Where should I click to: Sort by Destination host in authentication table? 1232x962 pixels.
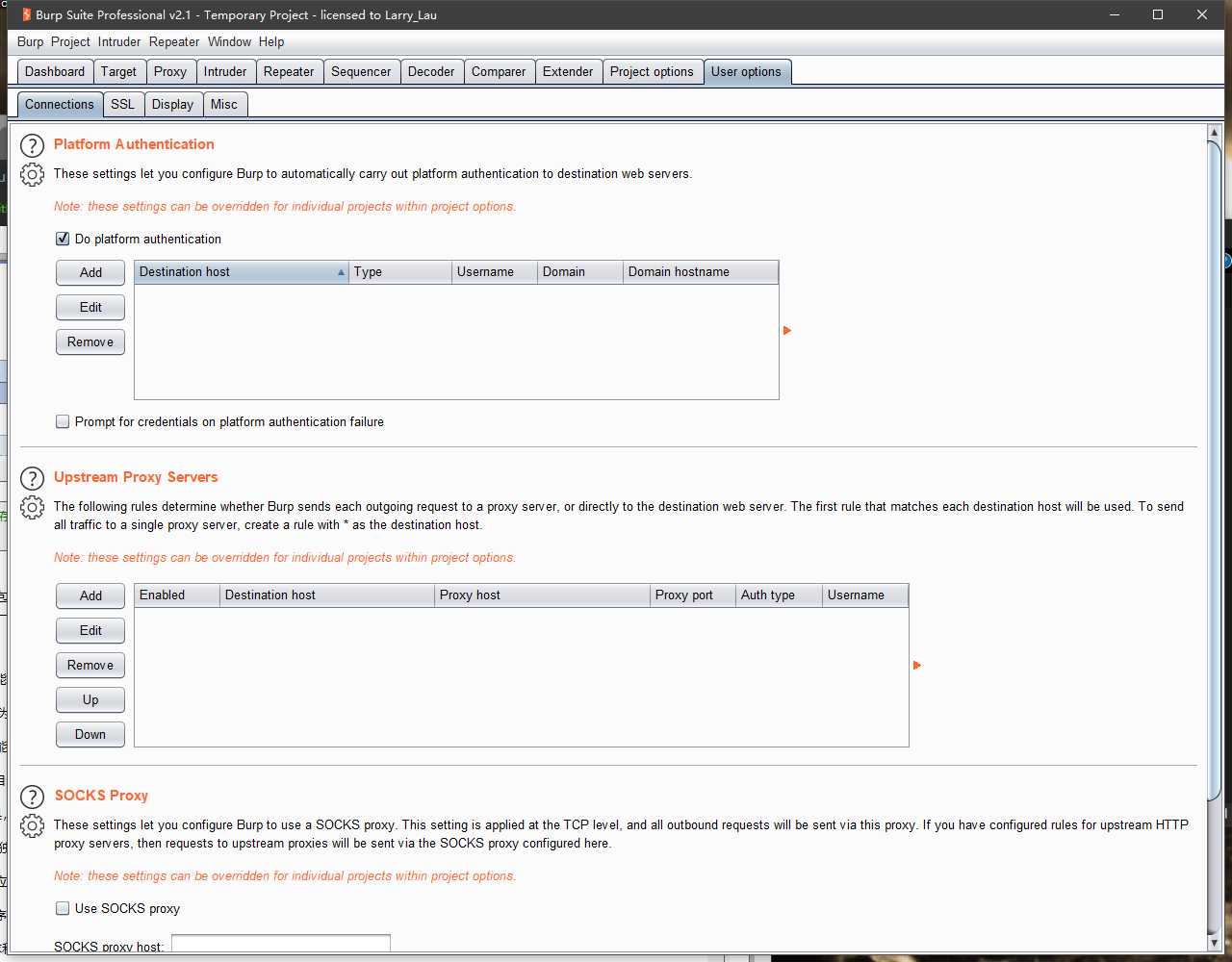coord(242,272)
